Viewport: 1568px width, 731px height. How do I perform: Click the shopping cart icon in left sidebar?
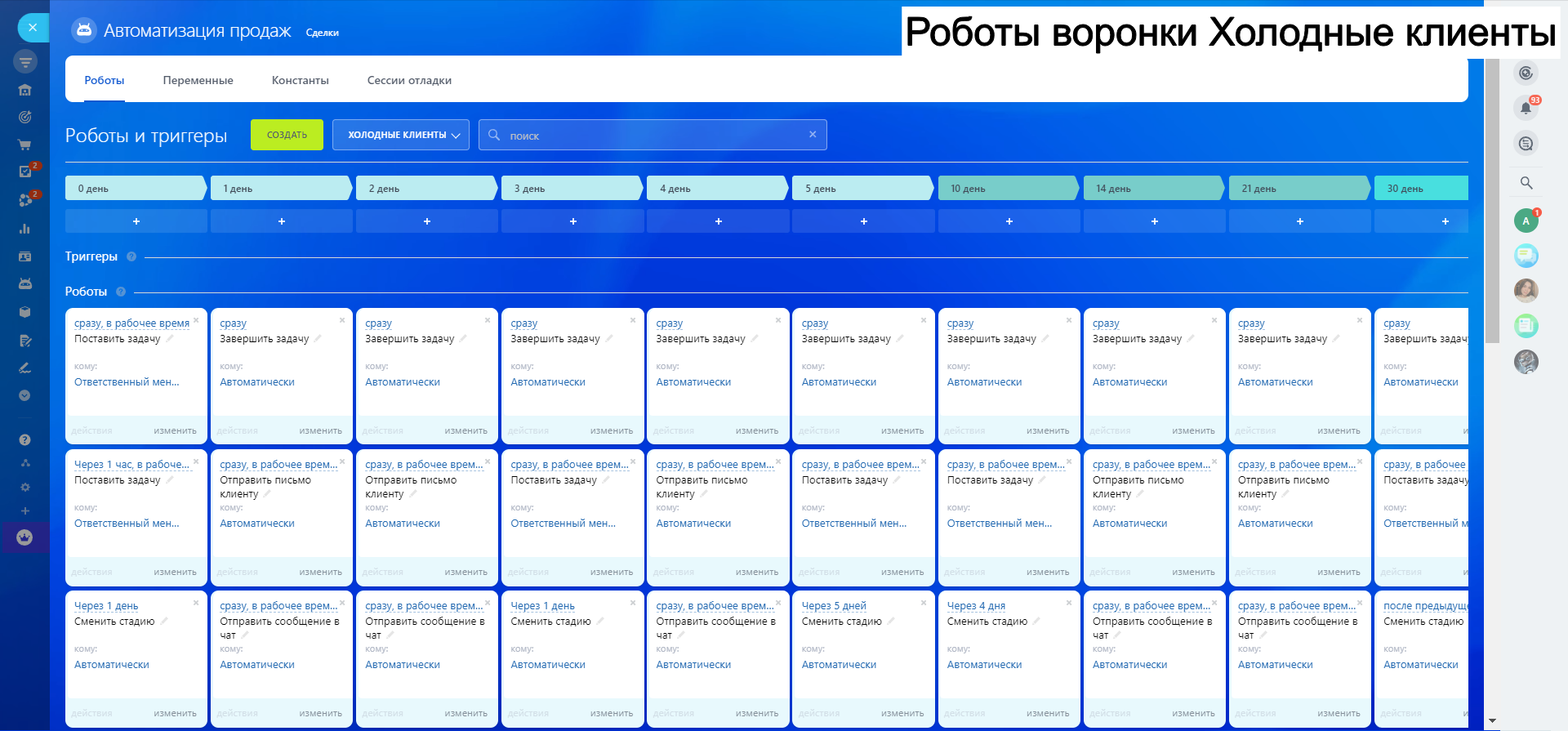24,145
